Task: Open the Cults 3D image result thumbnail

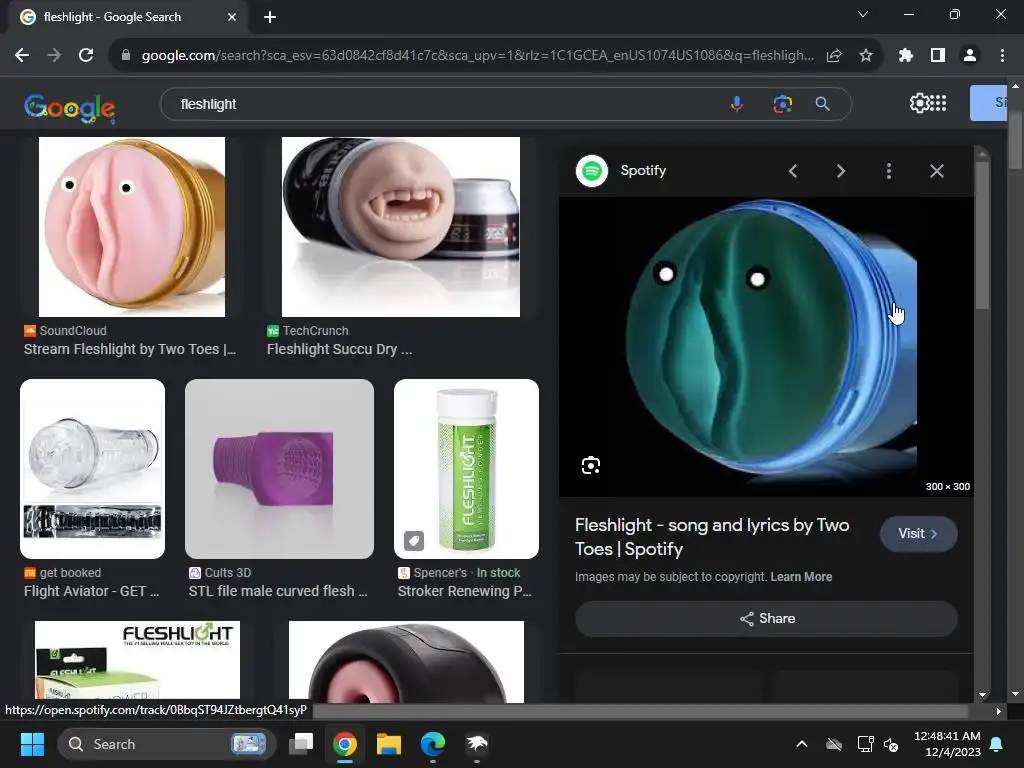Action: point(280,468)
